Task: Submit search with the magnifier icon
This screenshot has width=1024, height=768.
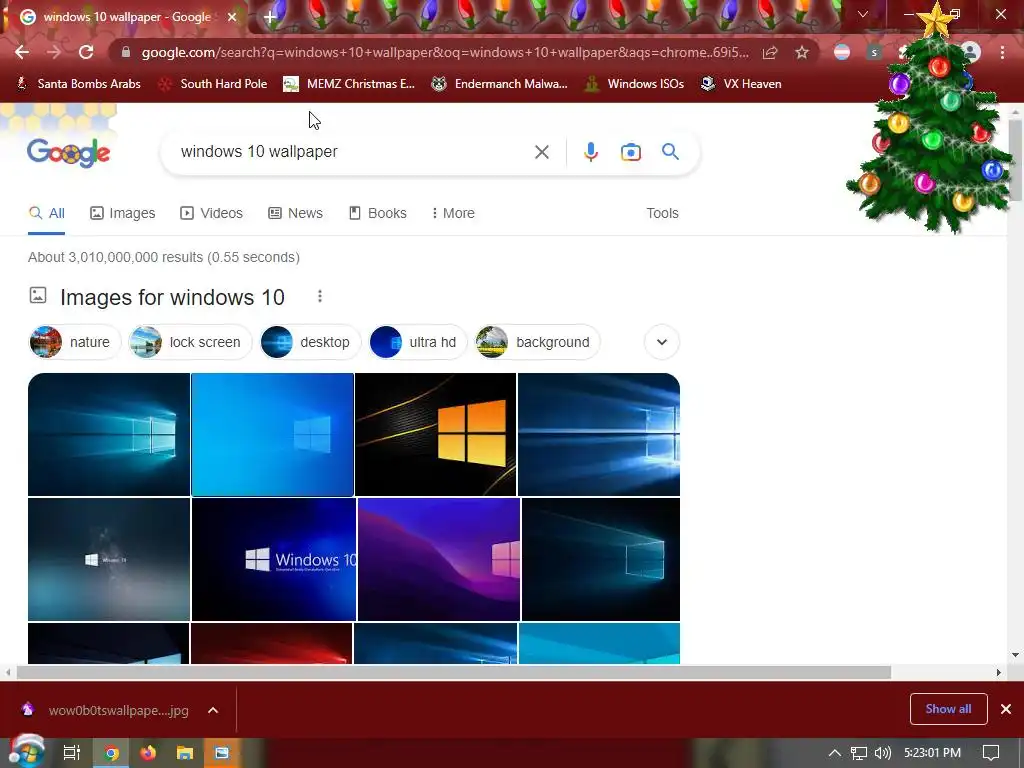Action: (670, 152)
